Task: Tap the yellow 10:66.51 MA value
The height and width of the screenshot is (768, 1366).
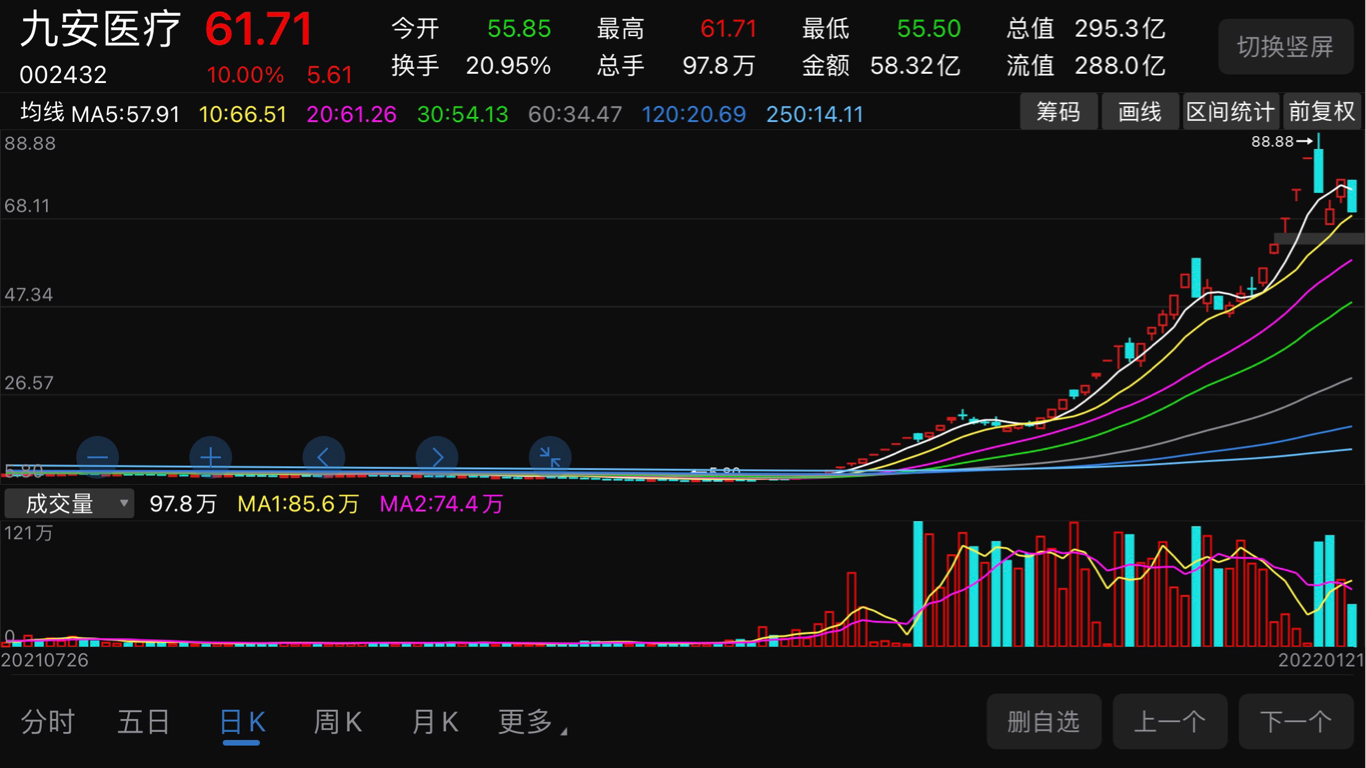Action: (x=243, y=114)
